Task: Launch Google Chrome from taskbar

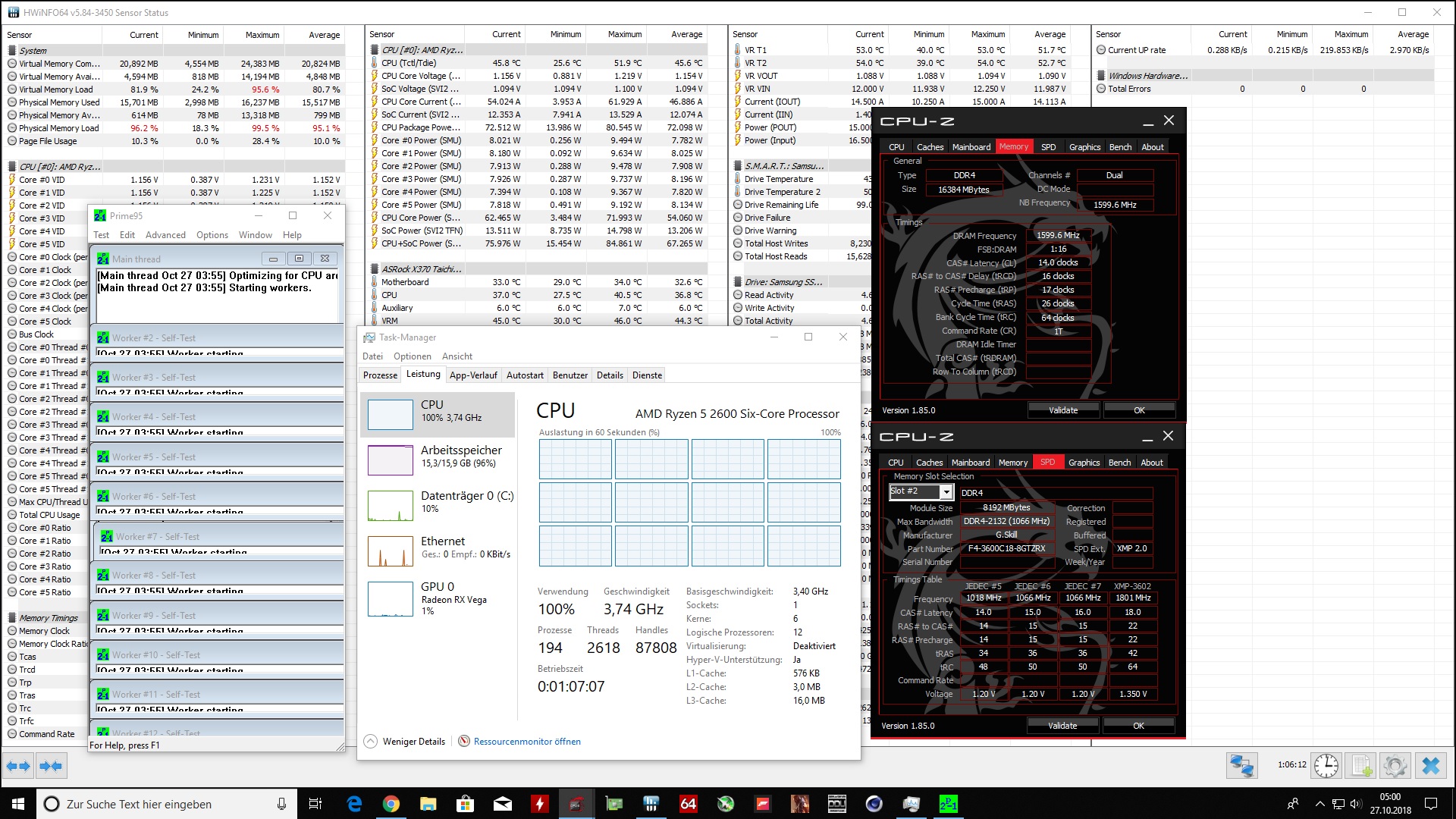Action: (x=391, y=804)
